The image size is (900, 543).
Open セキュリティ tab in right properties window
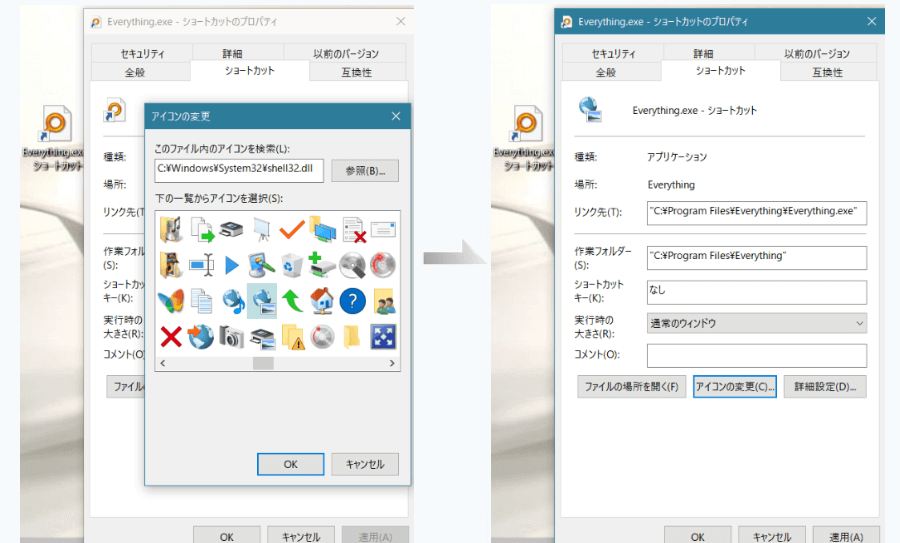613,53
